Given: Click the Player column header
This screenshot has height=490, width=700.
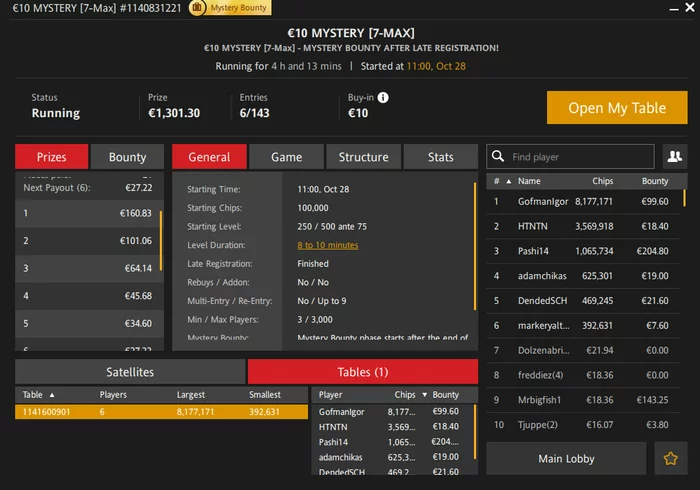Looking at the screenshot, I should point(330,394).
